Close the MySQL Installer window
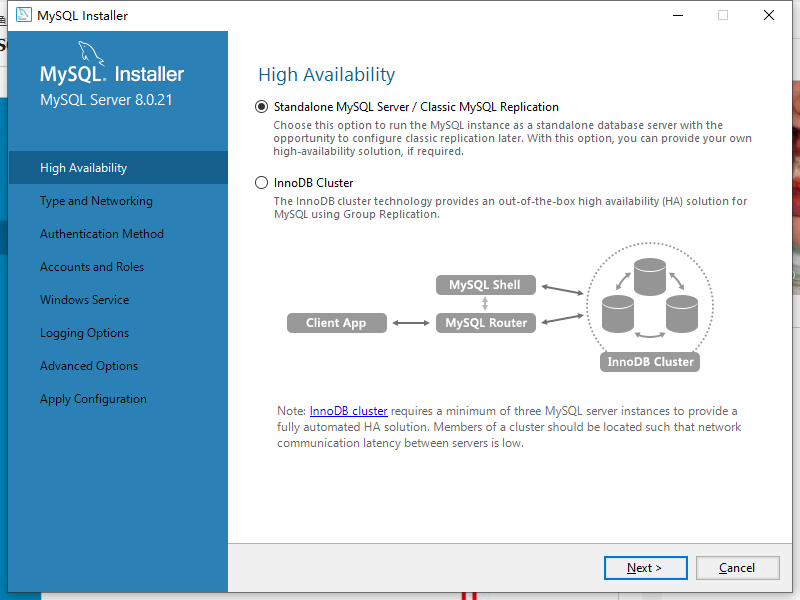The height and width of the screenshot is (600, 800). [x=769, y=15]
